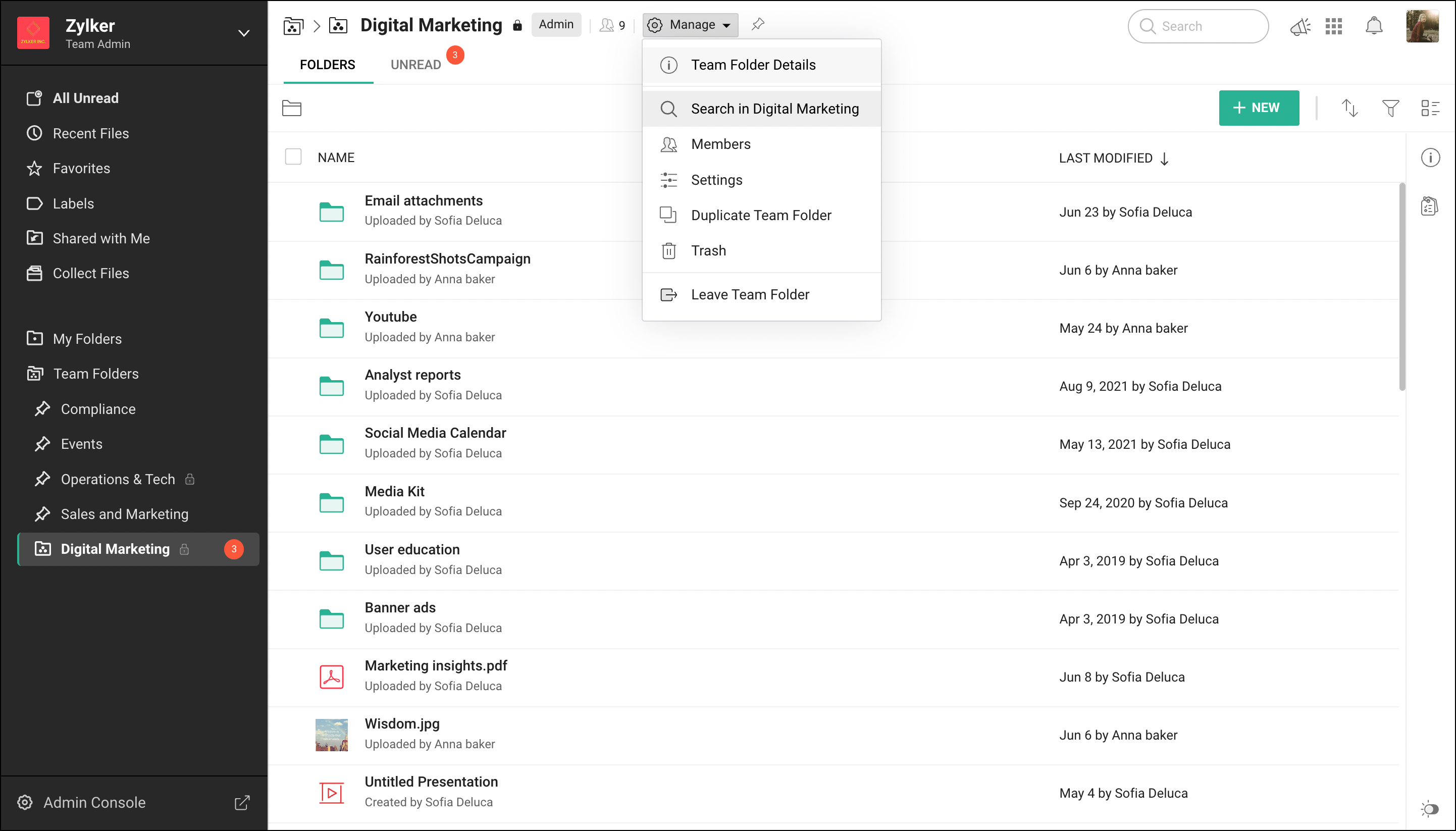Open the info details panel icon
The image size is (1456, 831).
[1430, 158]
